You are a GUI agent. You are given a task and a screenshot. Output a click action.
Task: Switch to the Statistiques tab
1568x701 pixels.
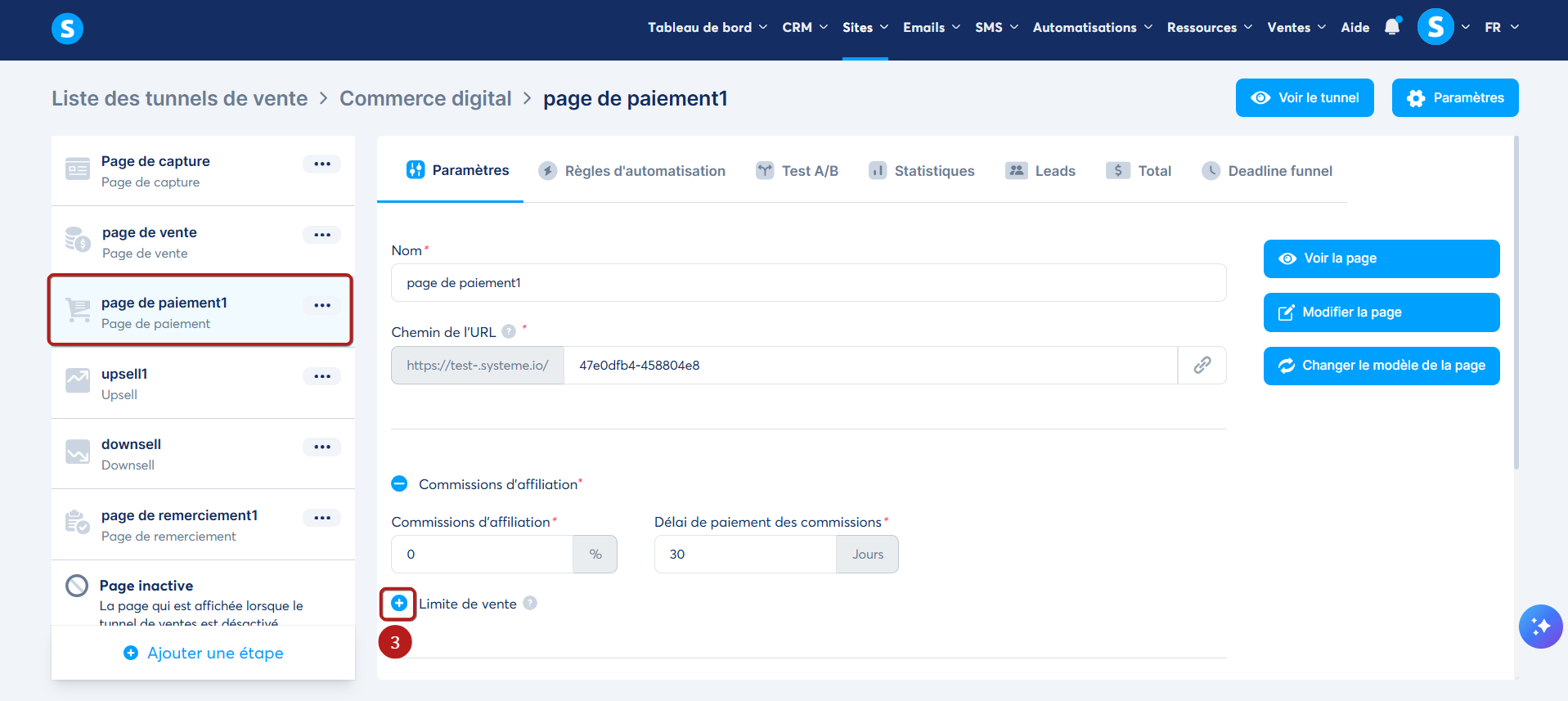pyautogui.click(x=921, y=170)
